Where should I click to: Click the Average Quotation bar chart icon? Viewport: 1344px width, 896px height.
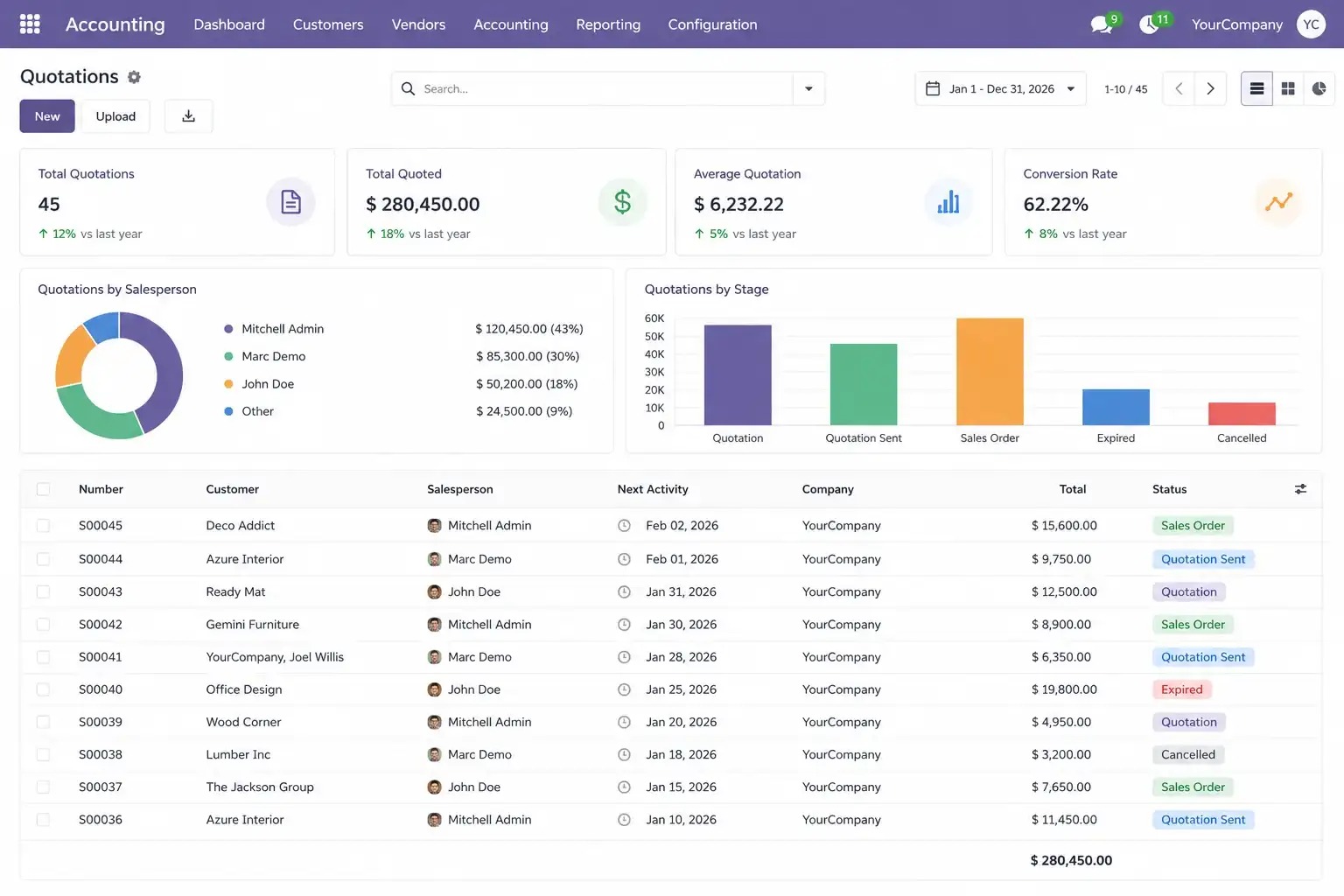coord(948,202)
